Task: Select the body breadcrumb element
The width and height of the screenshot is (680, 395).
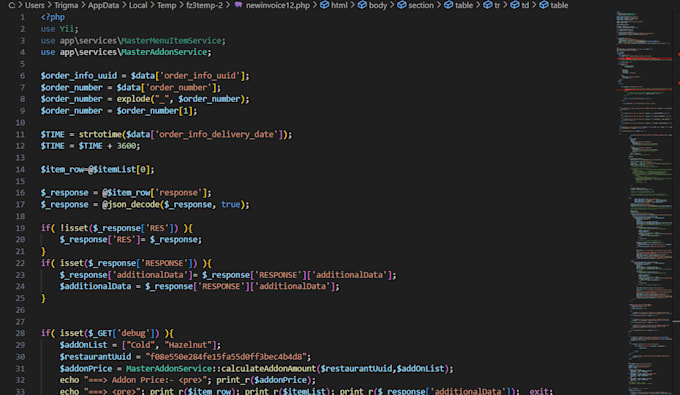Action: (x=378, y=5)
